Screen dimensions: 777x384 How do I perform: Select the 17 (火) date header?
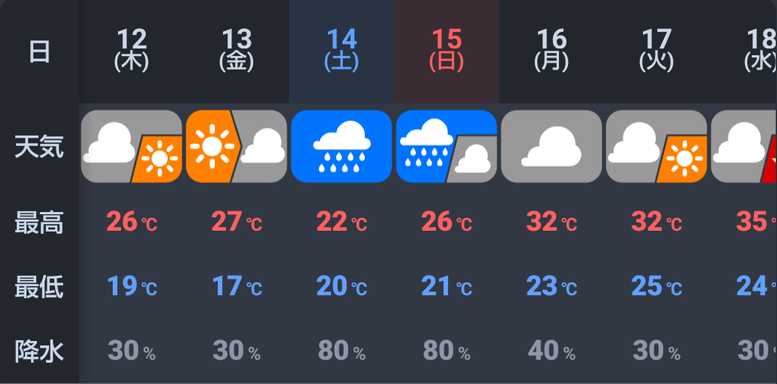click(x=657, y=51)
